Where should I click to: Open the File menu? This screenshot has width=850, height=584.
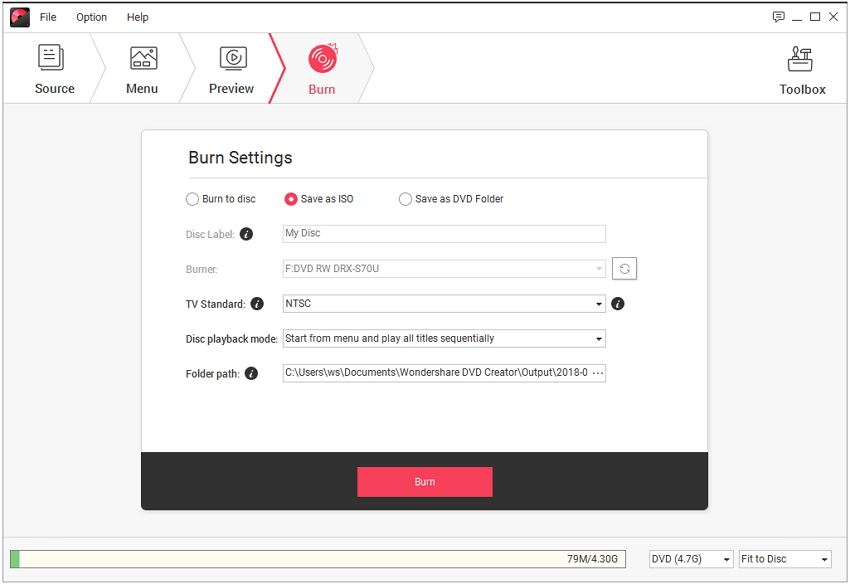coord(48,17)
